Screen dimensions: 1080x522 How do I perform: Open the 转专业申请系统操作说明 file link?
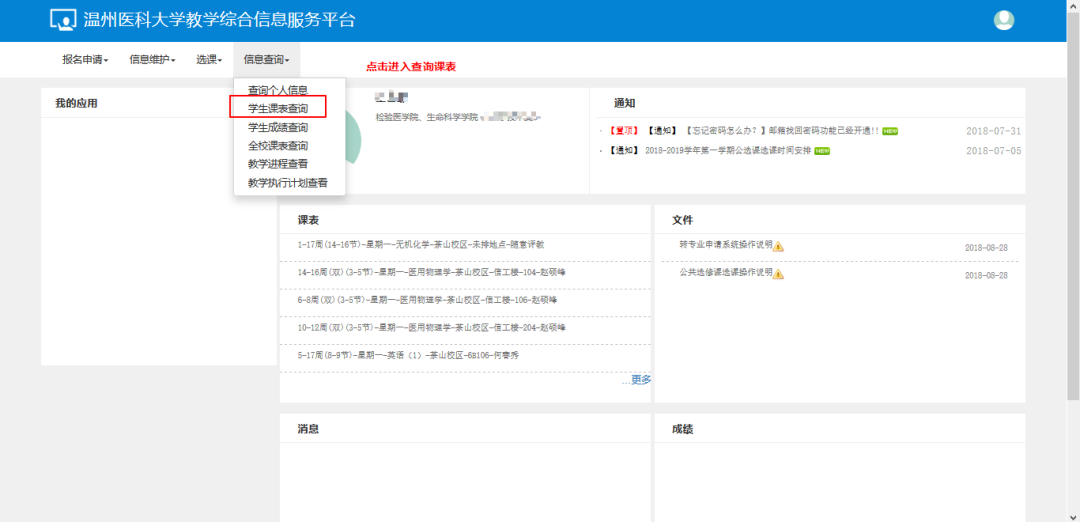click(725, 245)
